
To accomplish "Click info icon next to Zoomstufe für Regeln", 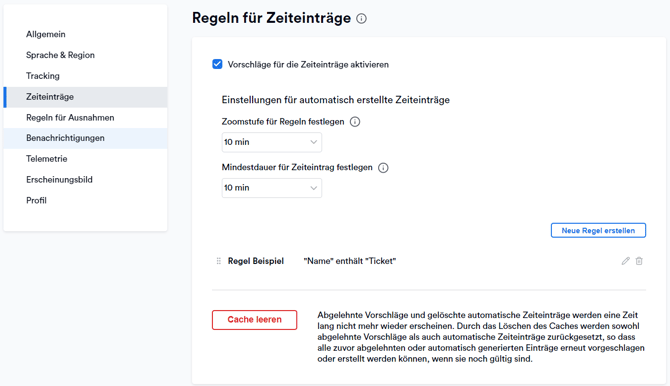I will point(355,122).
